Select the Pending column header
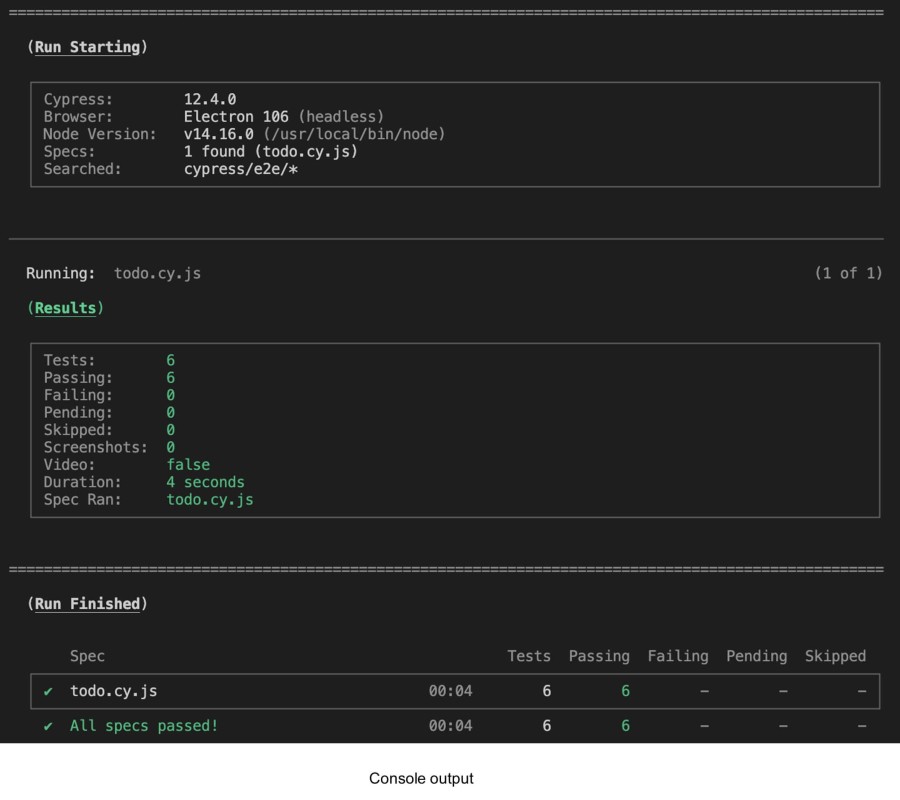This screenshot has height=800, width=900. coord(756,656)
